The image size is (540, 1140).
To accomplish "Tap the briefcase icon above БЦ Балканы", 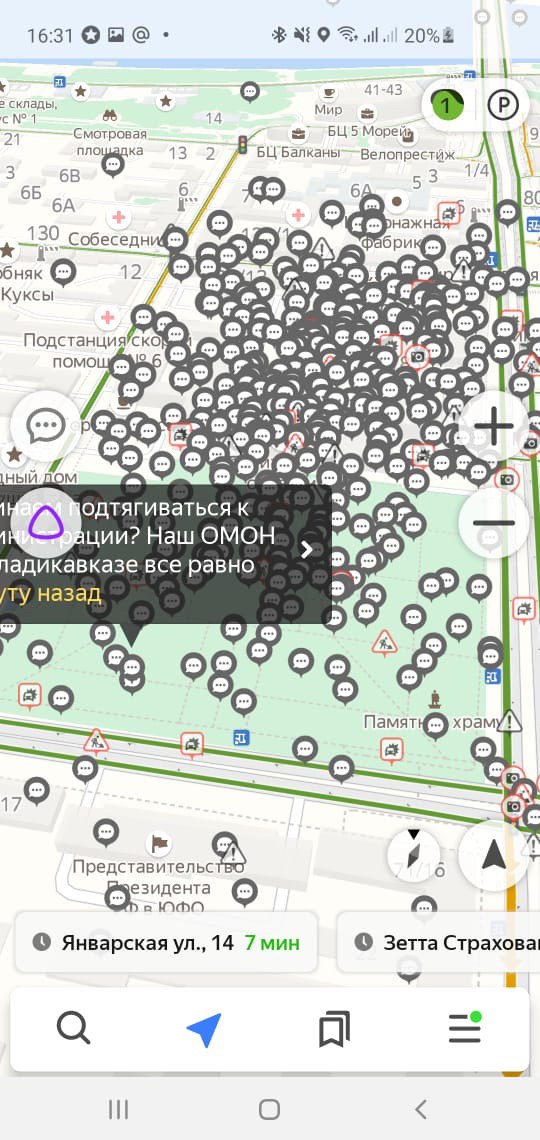I will coord(298,135).
